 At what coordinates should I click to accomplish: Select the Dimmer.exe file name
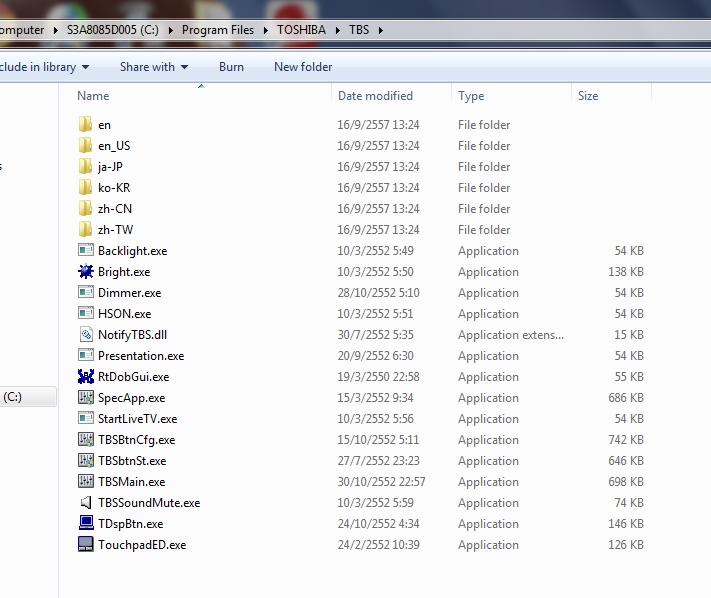point(129,293)
